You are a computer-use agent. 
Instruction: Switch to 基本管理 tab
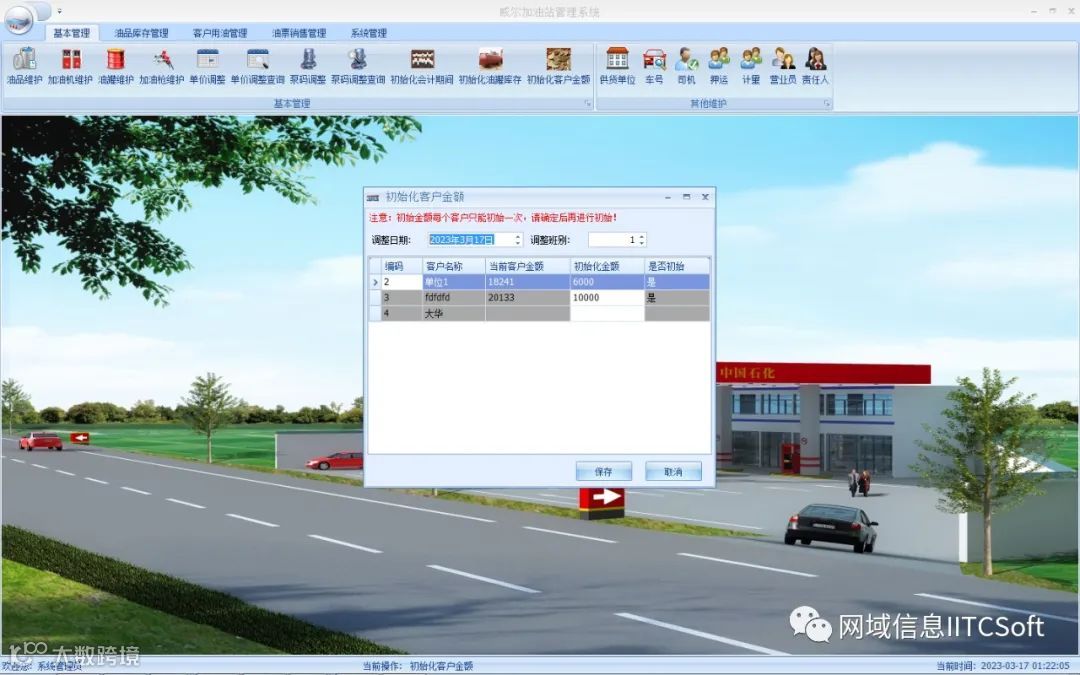72,32
